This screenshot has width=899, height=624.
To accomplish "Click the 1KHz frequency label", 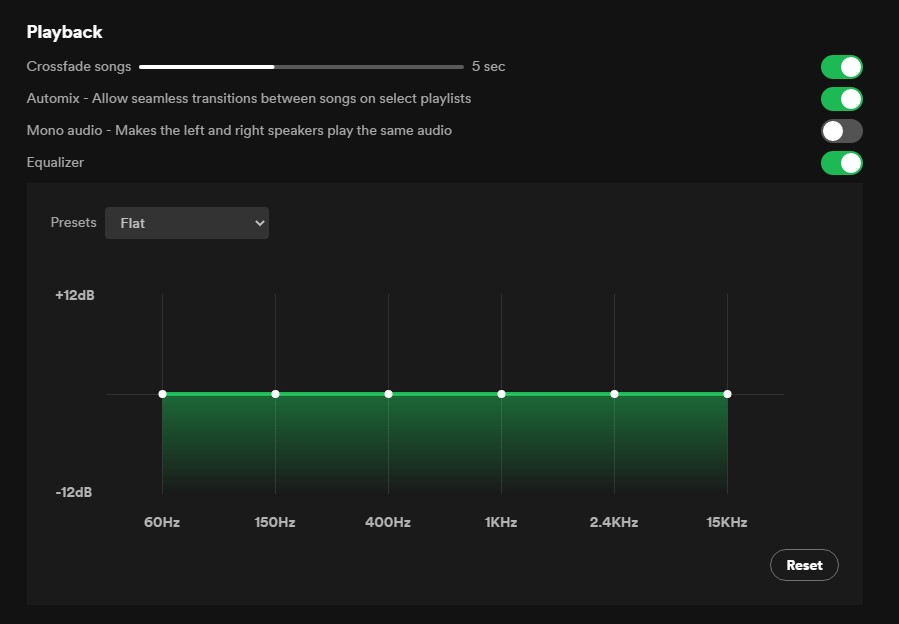I will (501, 522).
